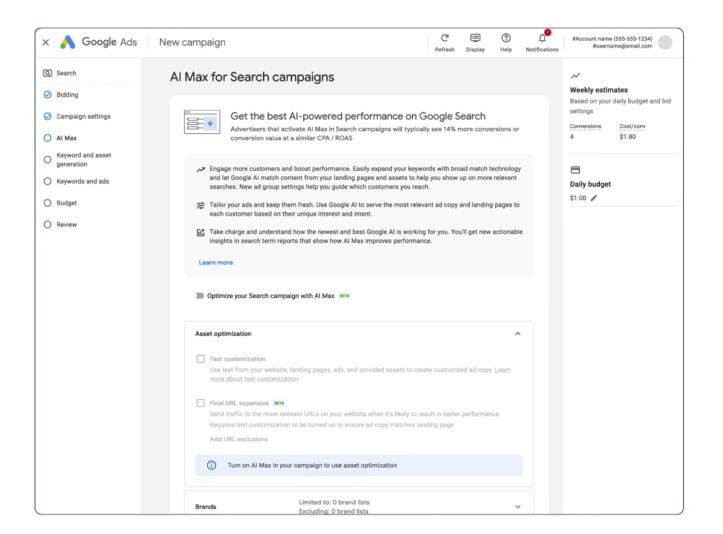Open the Display options icon

click(x=475, y=38)
